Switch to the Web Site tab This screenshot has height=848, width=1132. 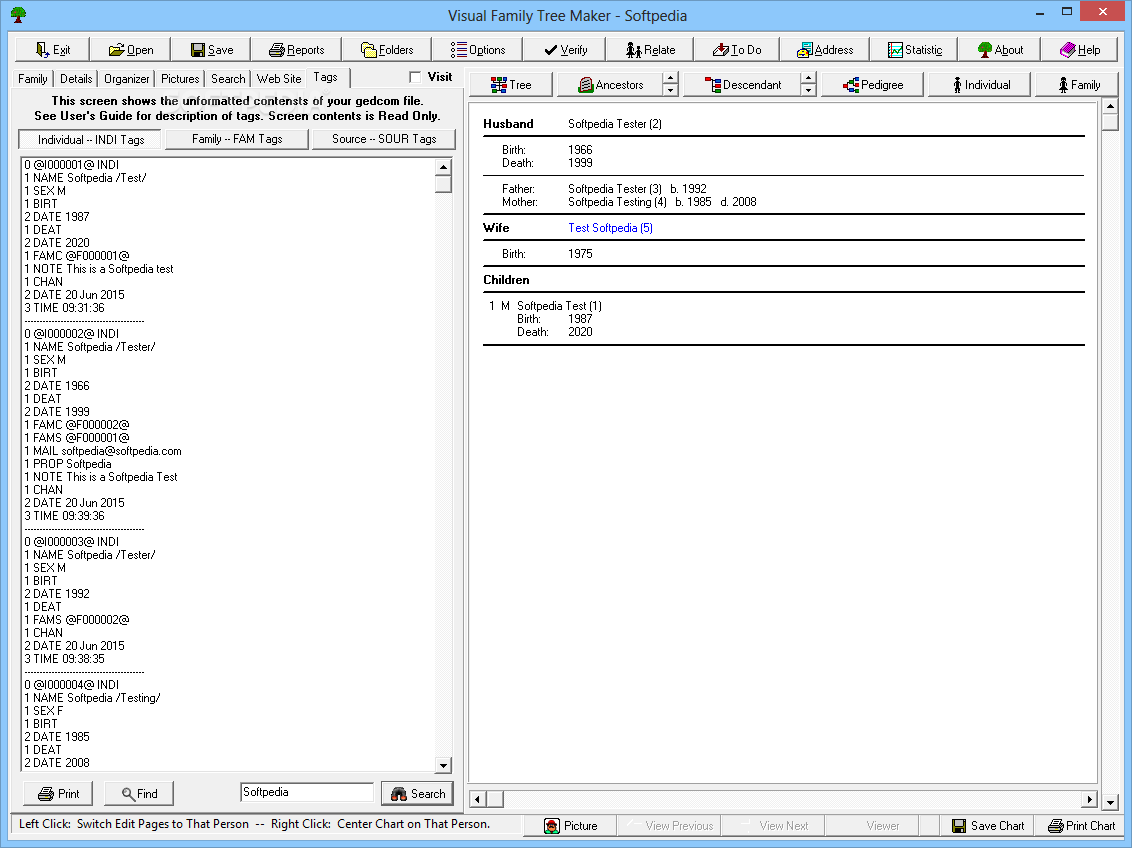point(279,79)
